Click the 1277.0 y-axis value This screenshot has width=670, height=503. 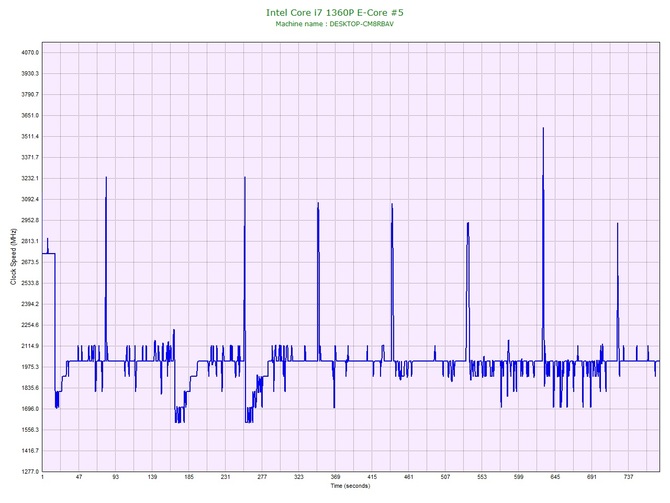[30, 471]
